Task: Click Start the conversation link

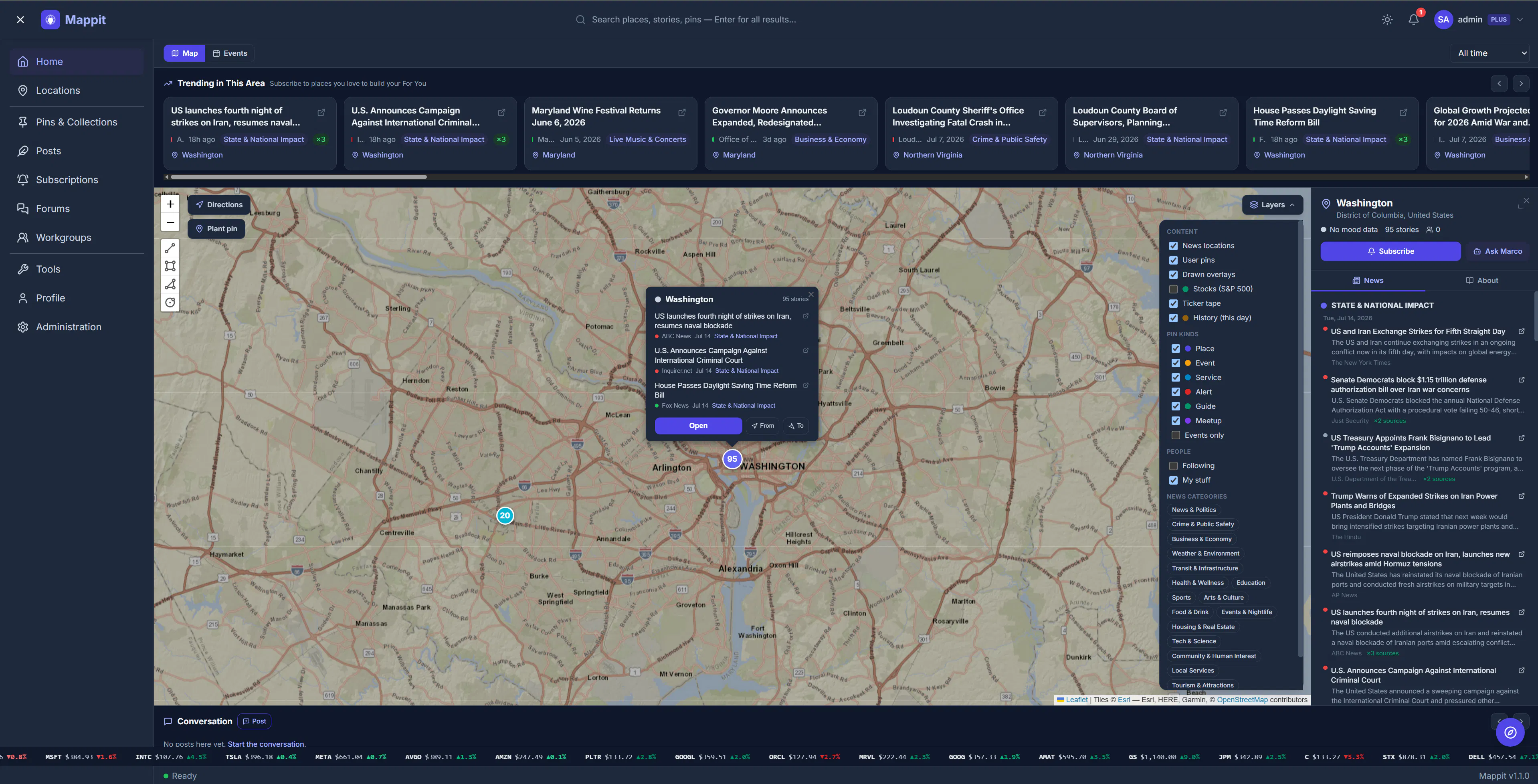Action: [266, 744]
